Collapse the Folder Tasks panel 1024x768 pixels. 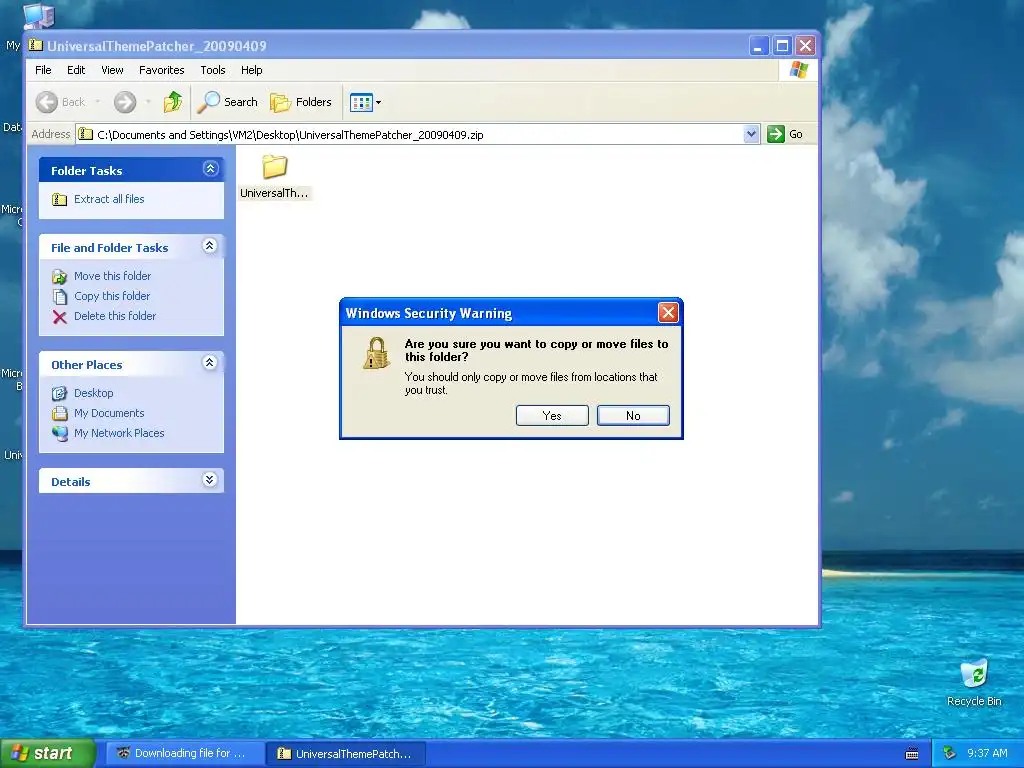tap(210, 169)
